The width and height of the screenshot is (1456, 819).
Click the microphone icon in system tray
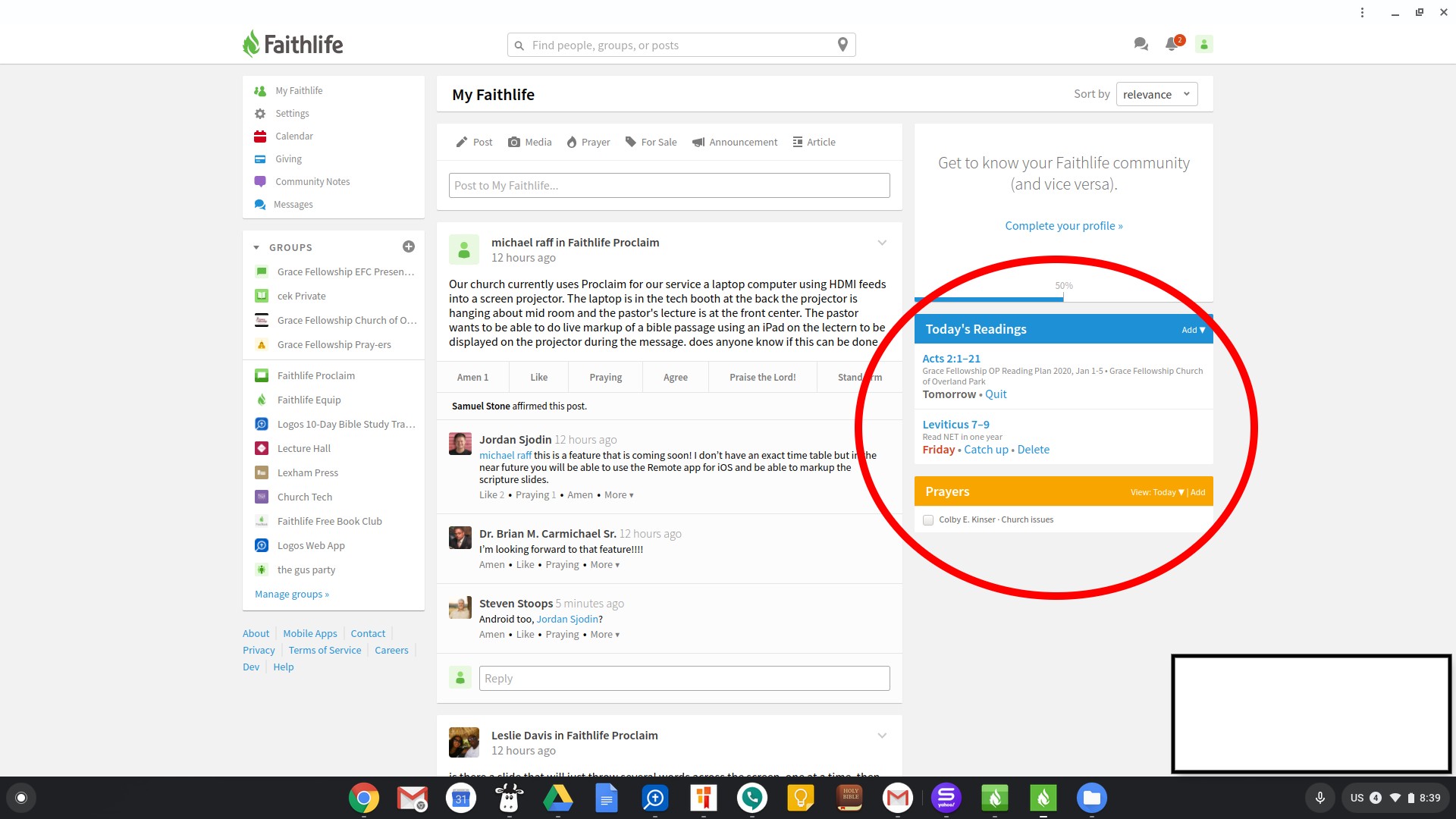(1319, 798)
